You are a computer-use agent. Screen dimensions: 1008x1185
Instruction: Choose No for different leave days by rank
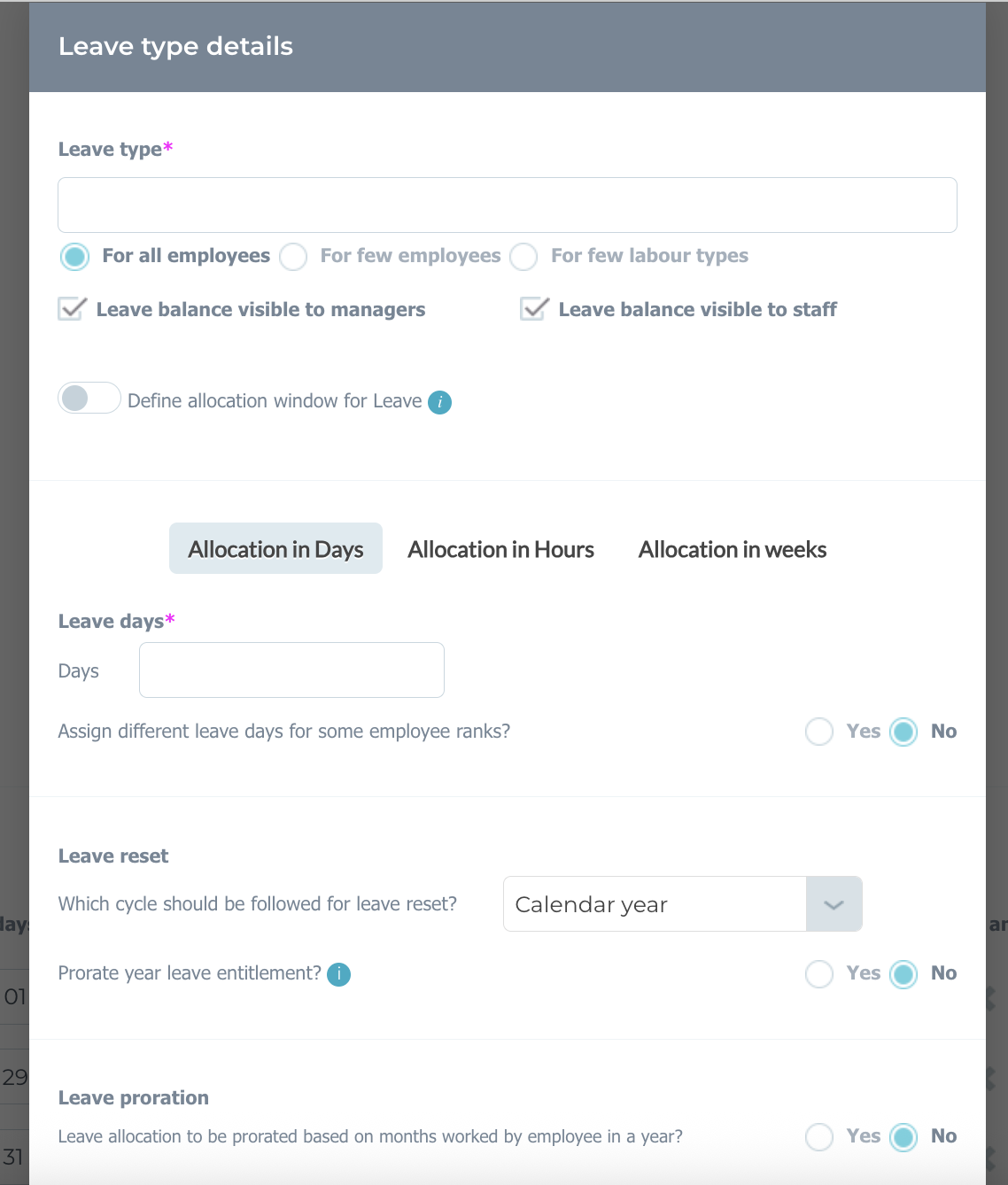[x=903, y=732]
